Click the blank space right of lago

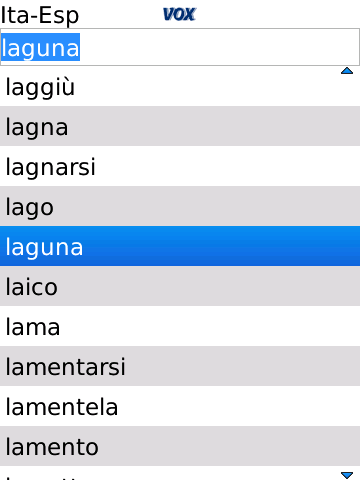pos(207,206)
